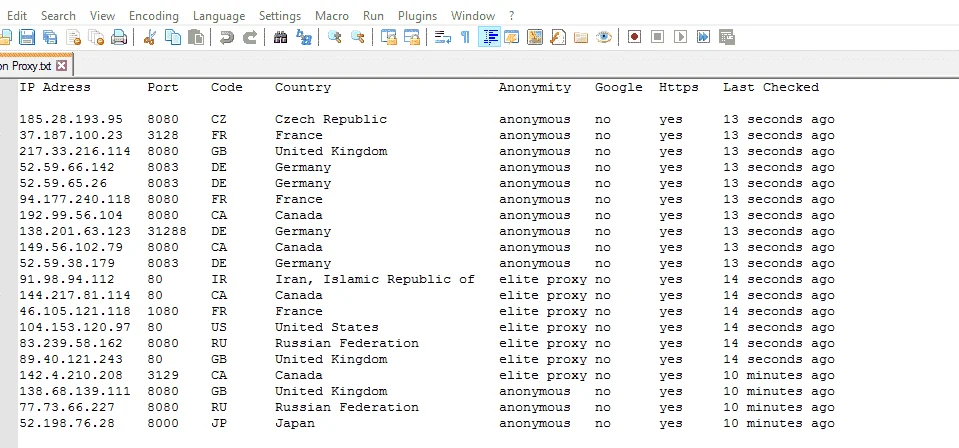This screenshot has width=959, height=448.
Task: Run macro multiple times icon
Action: [703, 37]
